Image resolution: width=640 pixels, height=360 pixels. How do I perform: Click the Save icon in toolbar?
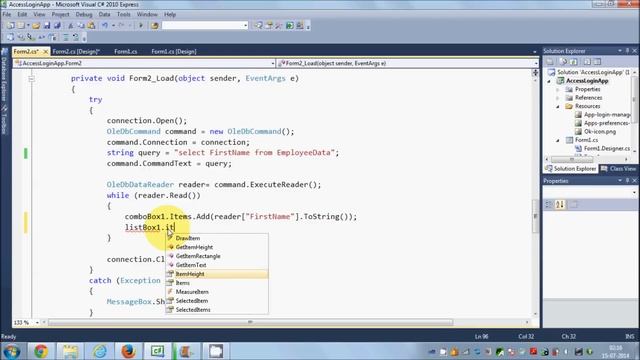(47, 25)
